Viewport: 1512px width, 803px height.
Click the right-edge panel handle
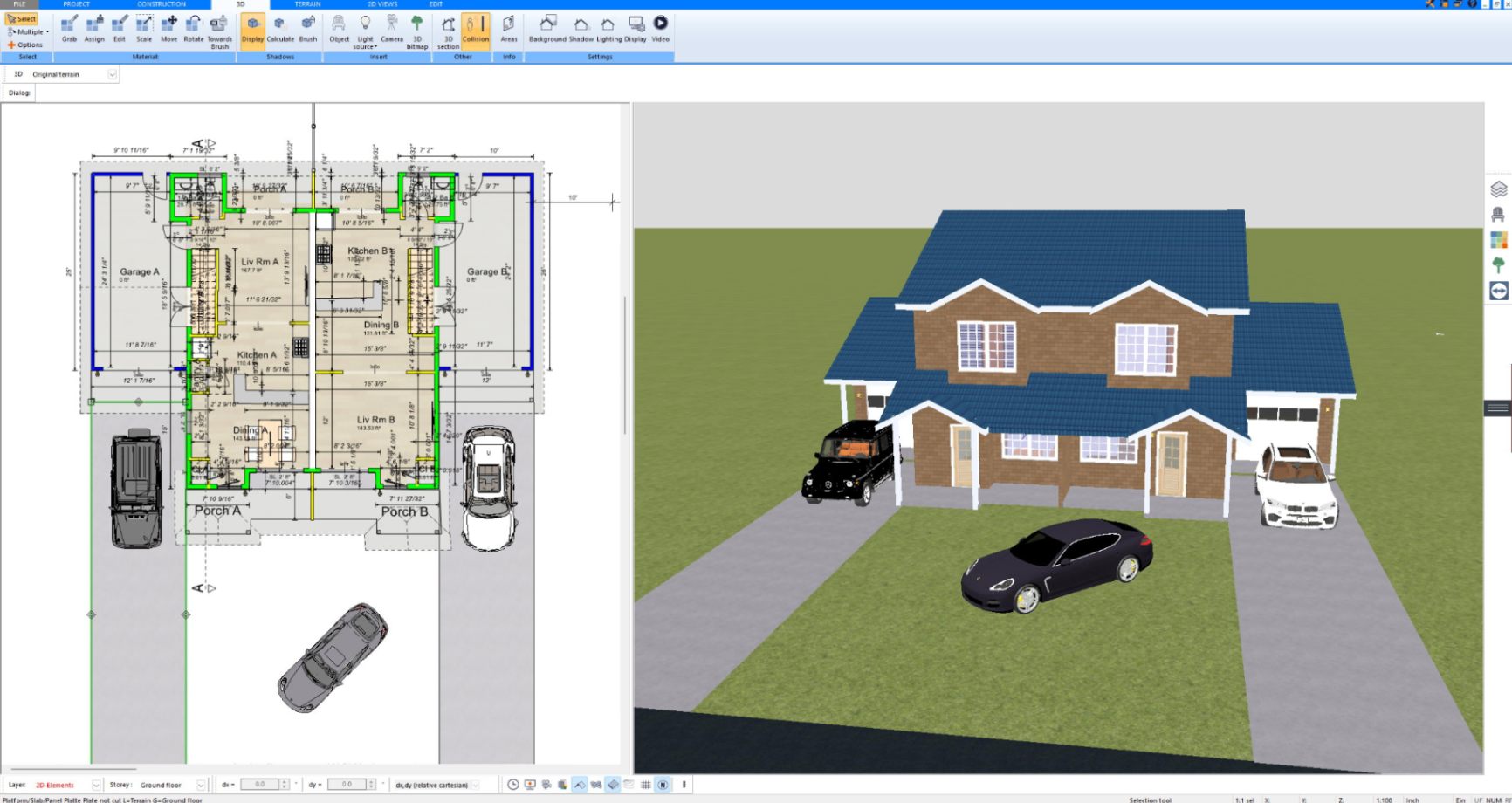1498,408
